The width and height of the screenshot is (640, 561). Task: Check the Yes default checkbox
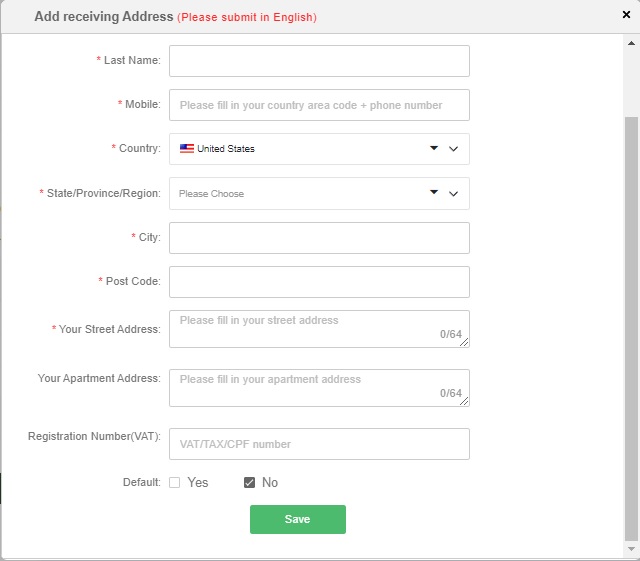175,483
